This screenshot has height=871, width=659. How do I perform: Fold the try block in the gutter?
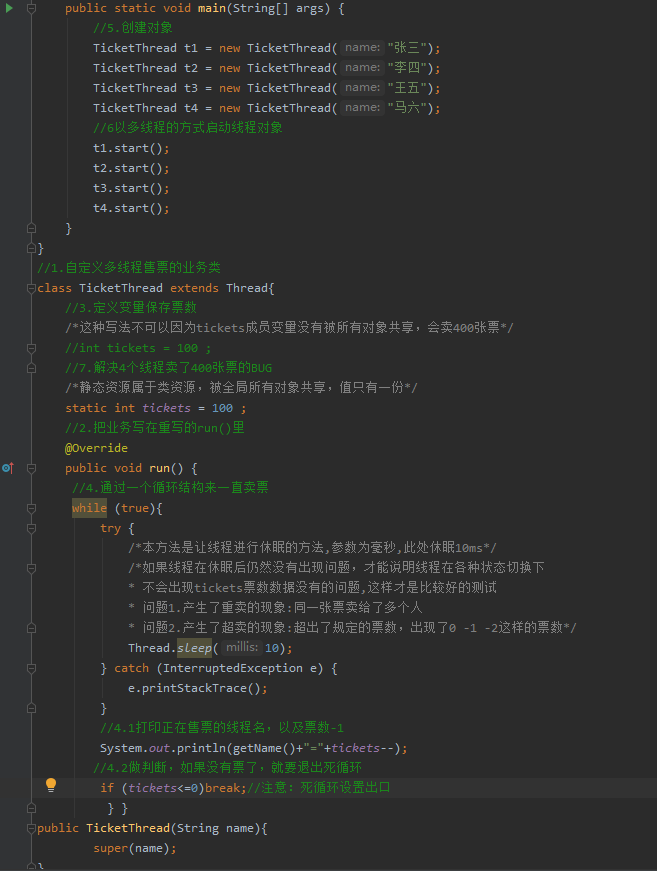point(32,528)
